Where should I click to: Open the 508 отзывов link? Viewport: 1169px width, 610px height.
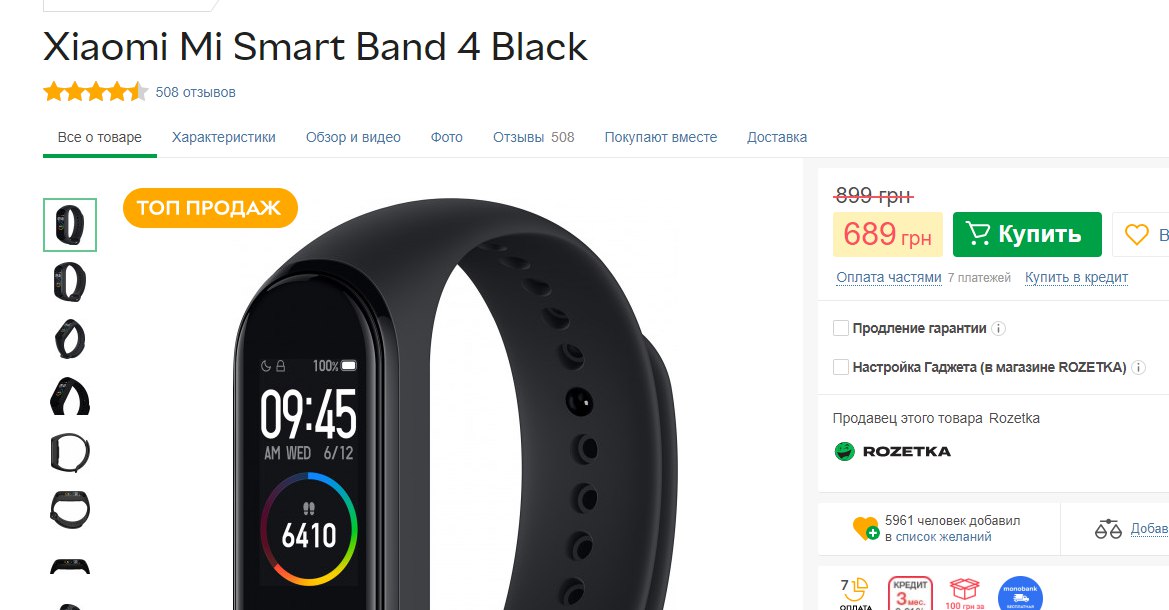(x=195, y=92)
